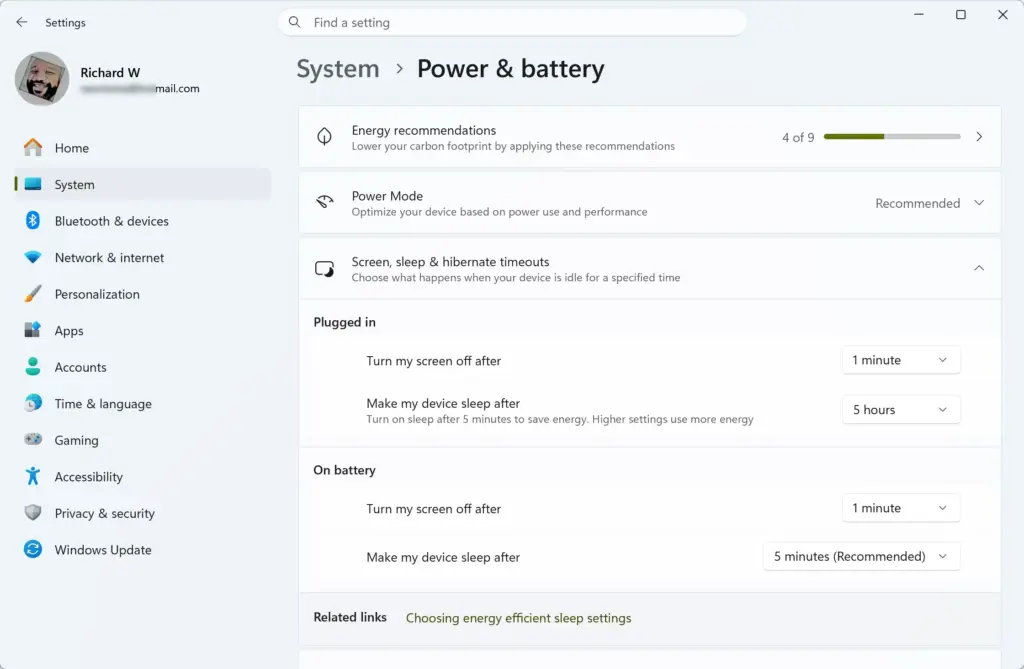Click the System breadcrumb link
This screenshot has height=669, width=1024.
click(x=338, y=69)
